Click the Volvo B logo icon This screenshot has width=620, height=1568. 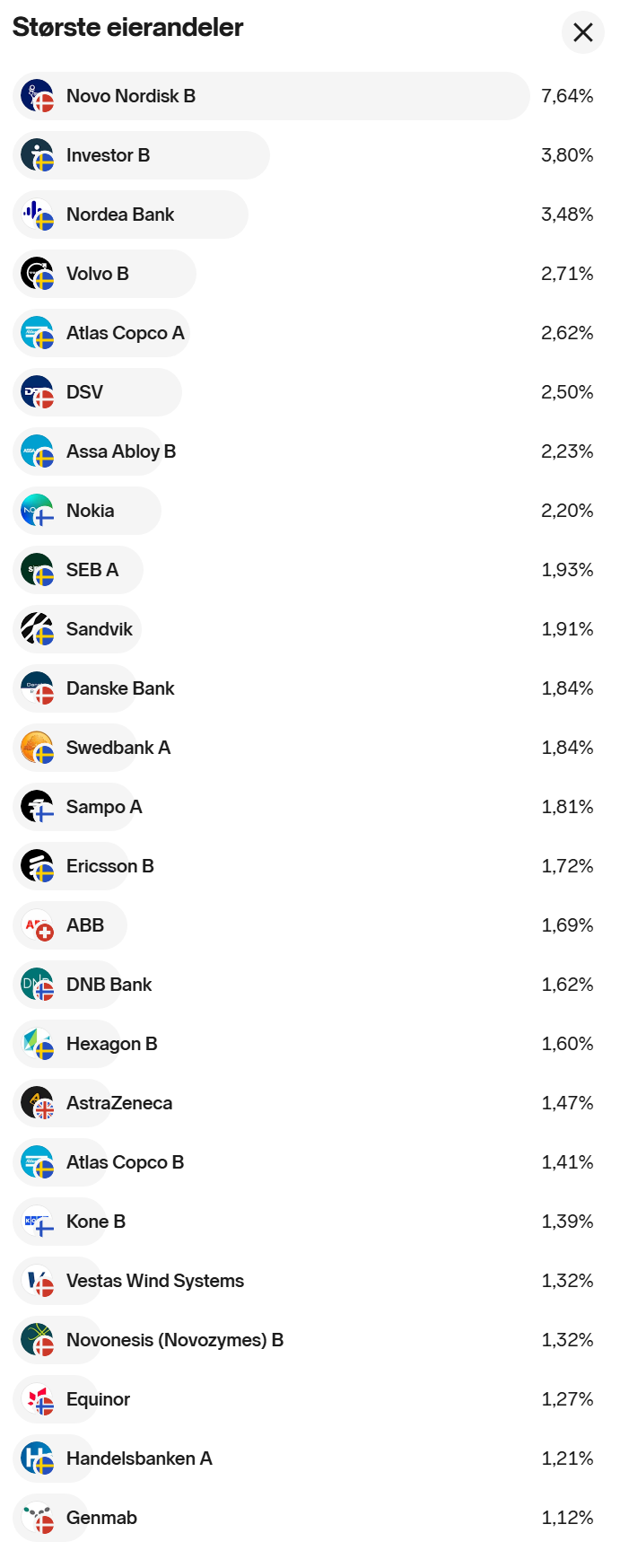37,274
